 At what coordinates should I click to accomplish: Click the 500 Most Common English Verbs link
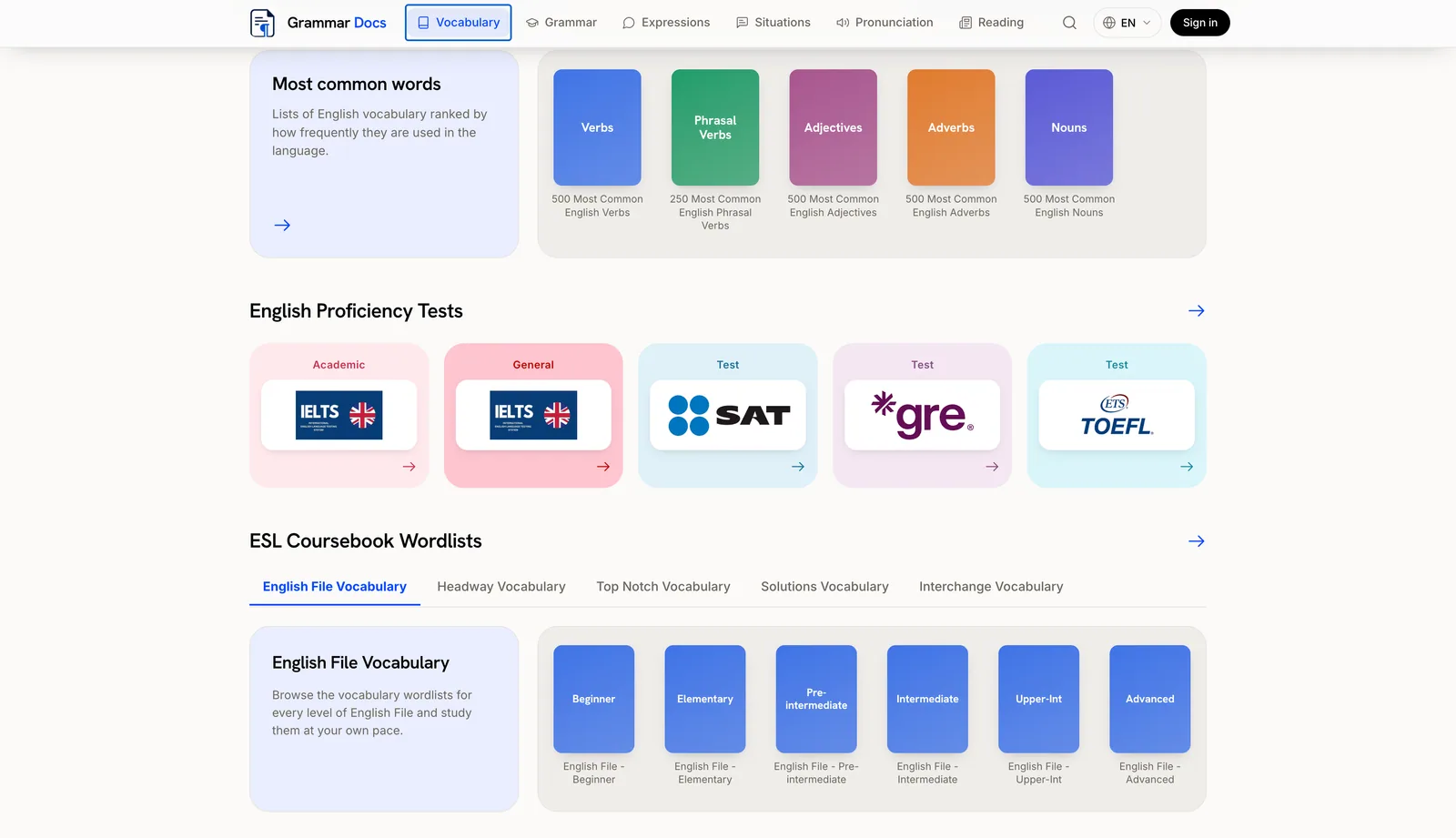597,206
